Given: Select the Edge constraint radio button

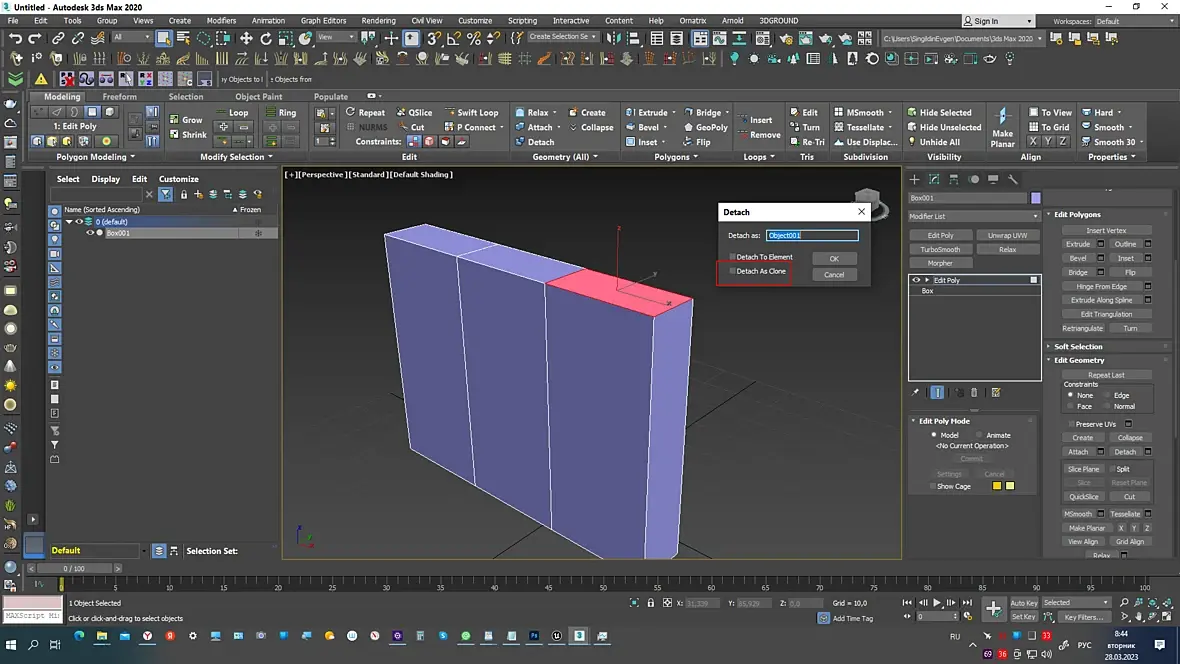Looking at the screenshot, I should tap(1106, 395).
